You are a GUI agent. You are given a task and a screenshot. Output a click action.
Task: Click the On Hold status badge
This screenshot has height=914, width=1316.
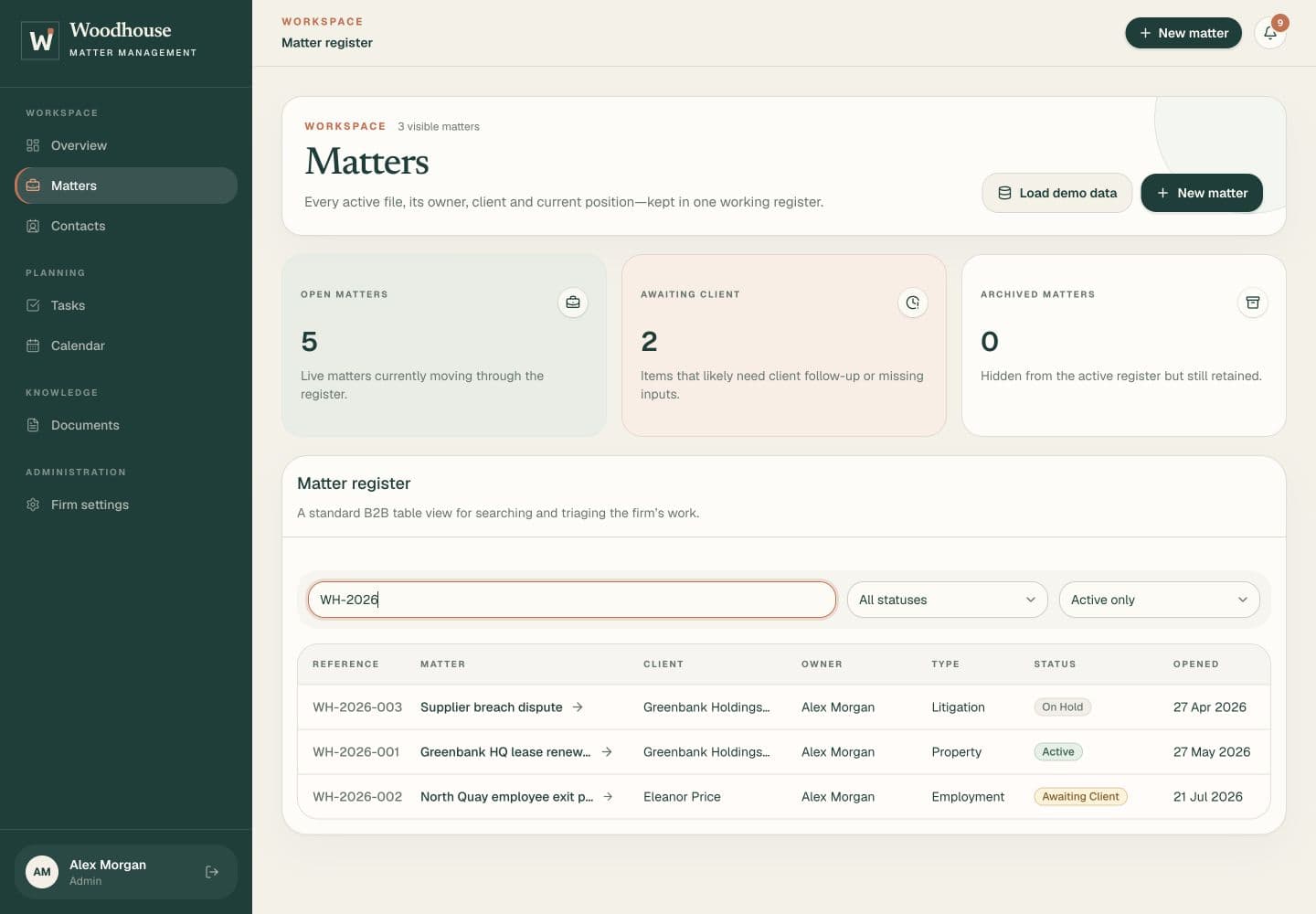pyautogui.click(x=1062, y=707)
